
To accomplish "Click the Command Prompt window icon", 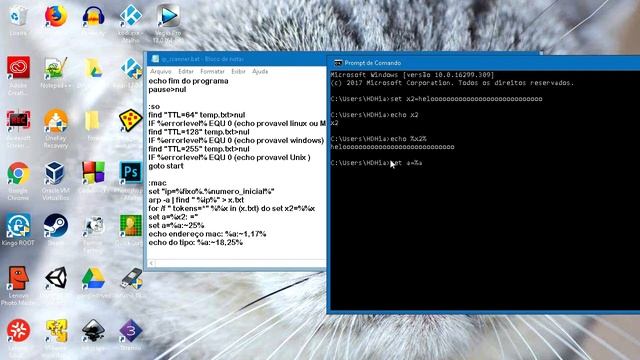I will tap(338, 63).
